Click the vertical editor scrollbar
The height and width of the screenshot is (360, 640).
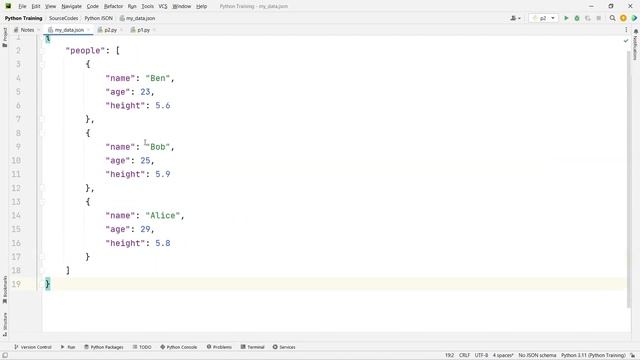pos(629,180)
